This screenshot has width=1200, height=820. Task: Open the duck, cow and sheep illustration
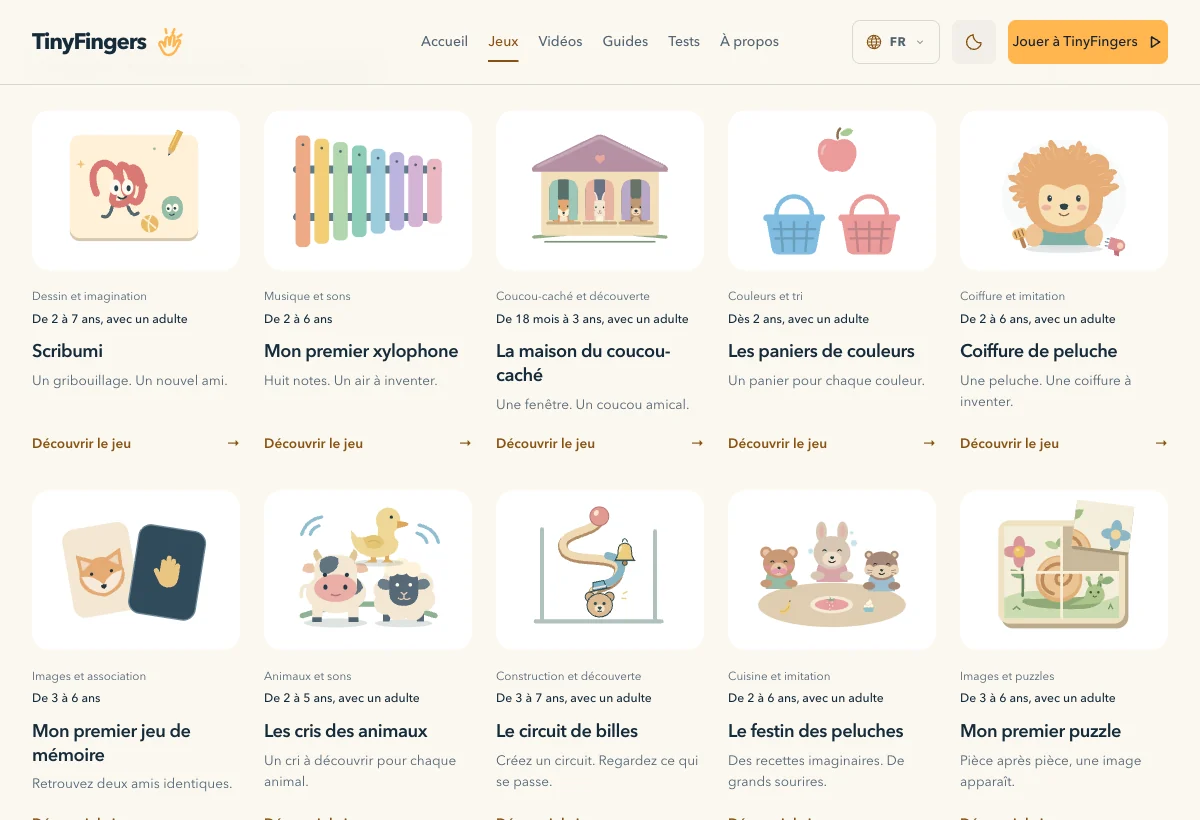[x=368, y=570]
